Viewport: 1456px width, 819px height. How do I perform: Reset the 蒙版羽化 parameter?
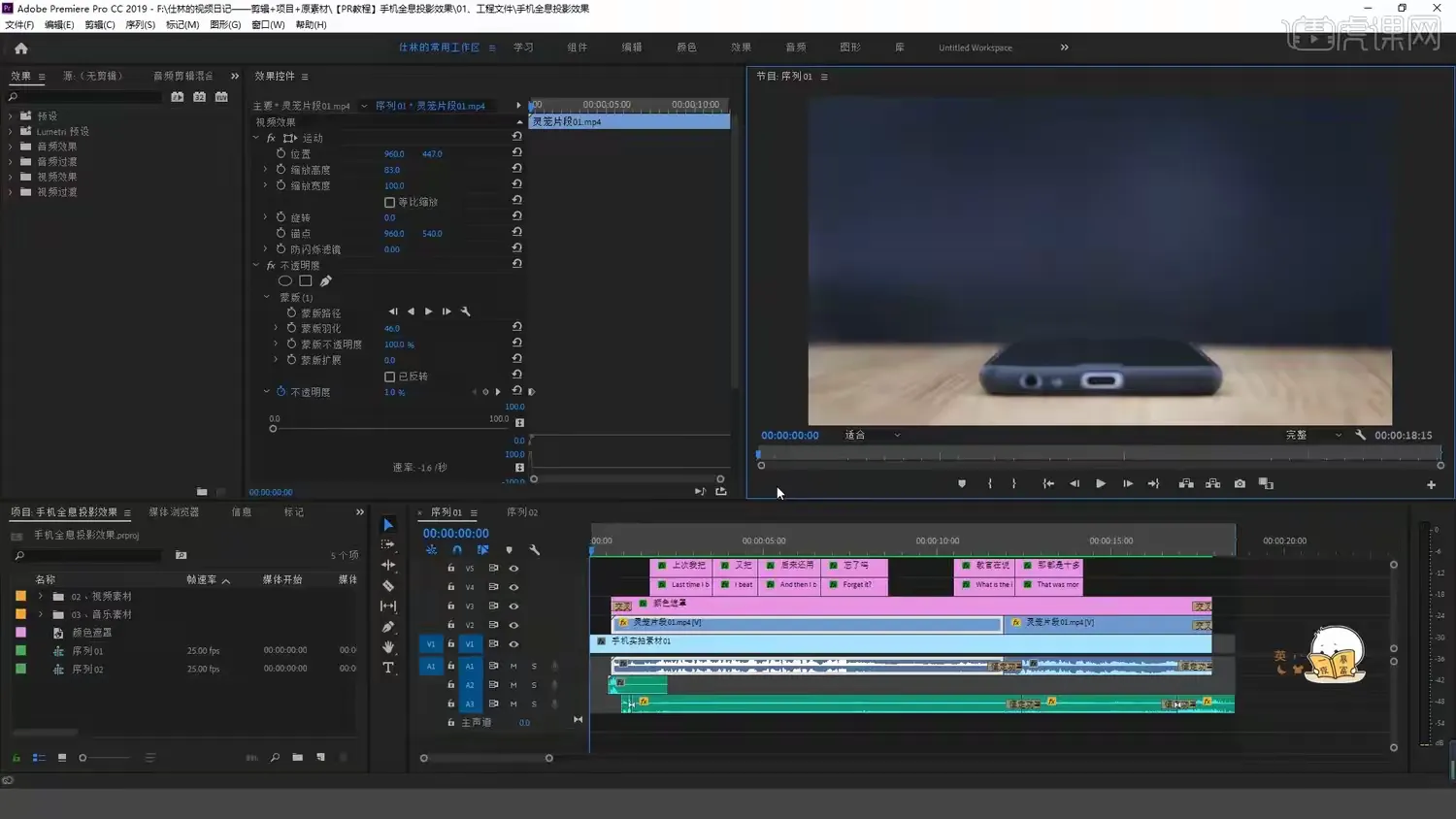click(x=517, y=327)
